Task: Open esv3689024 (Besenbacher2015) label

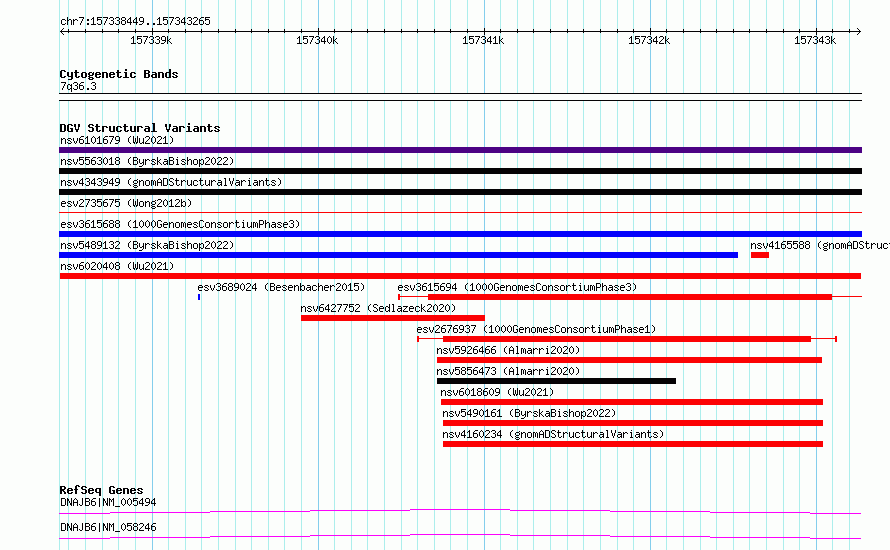Action: point(281,287)
